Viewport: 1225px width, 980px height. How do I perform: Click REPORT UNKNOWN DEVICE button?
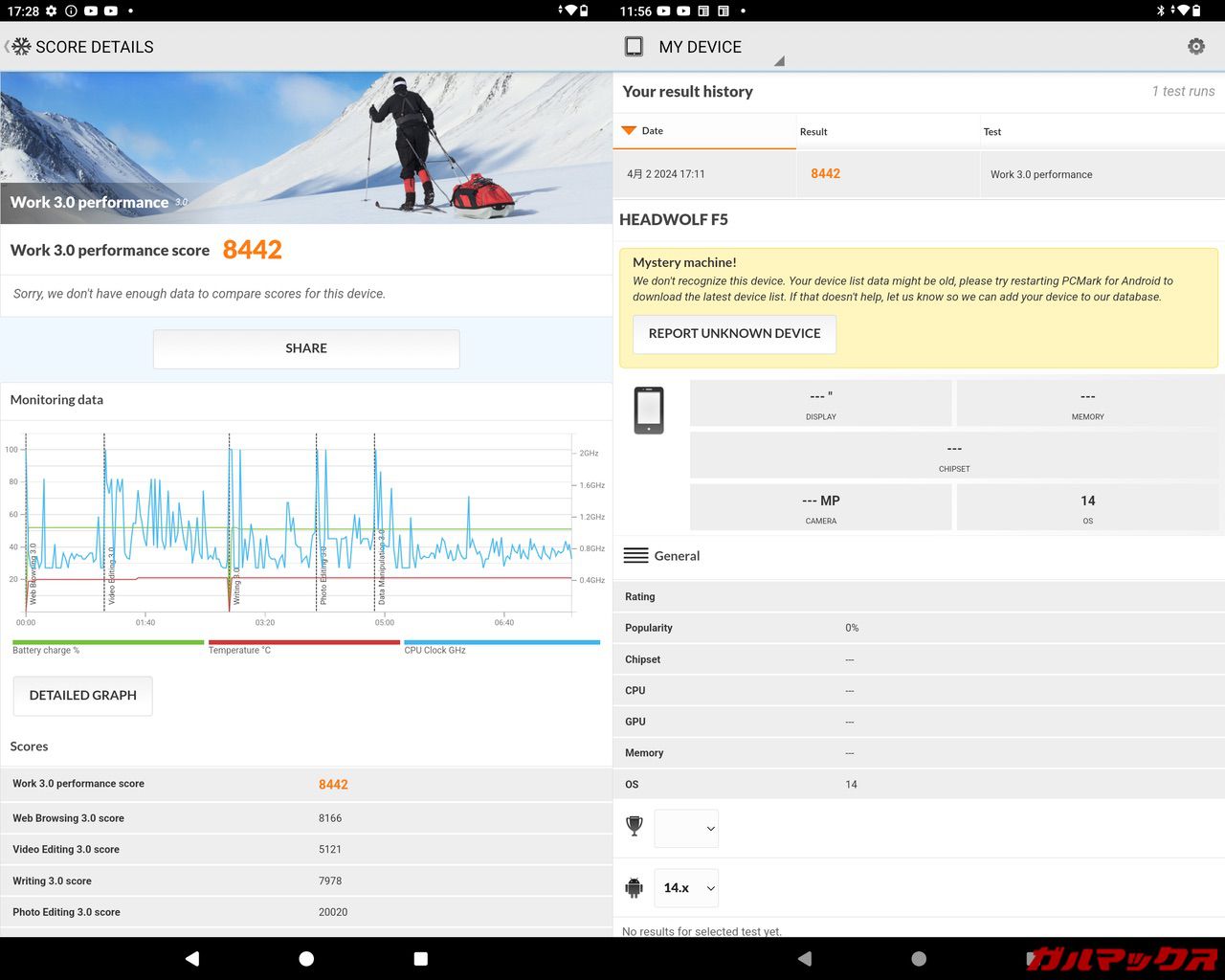click(734, 333)
